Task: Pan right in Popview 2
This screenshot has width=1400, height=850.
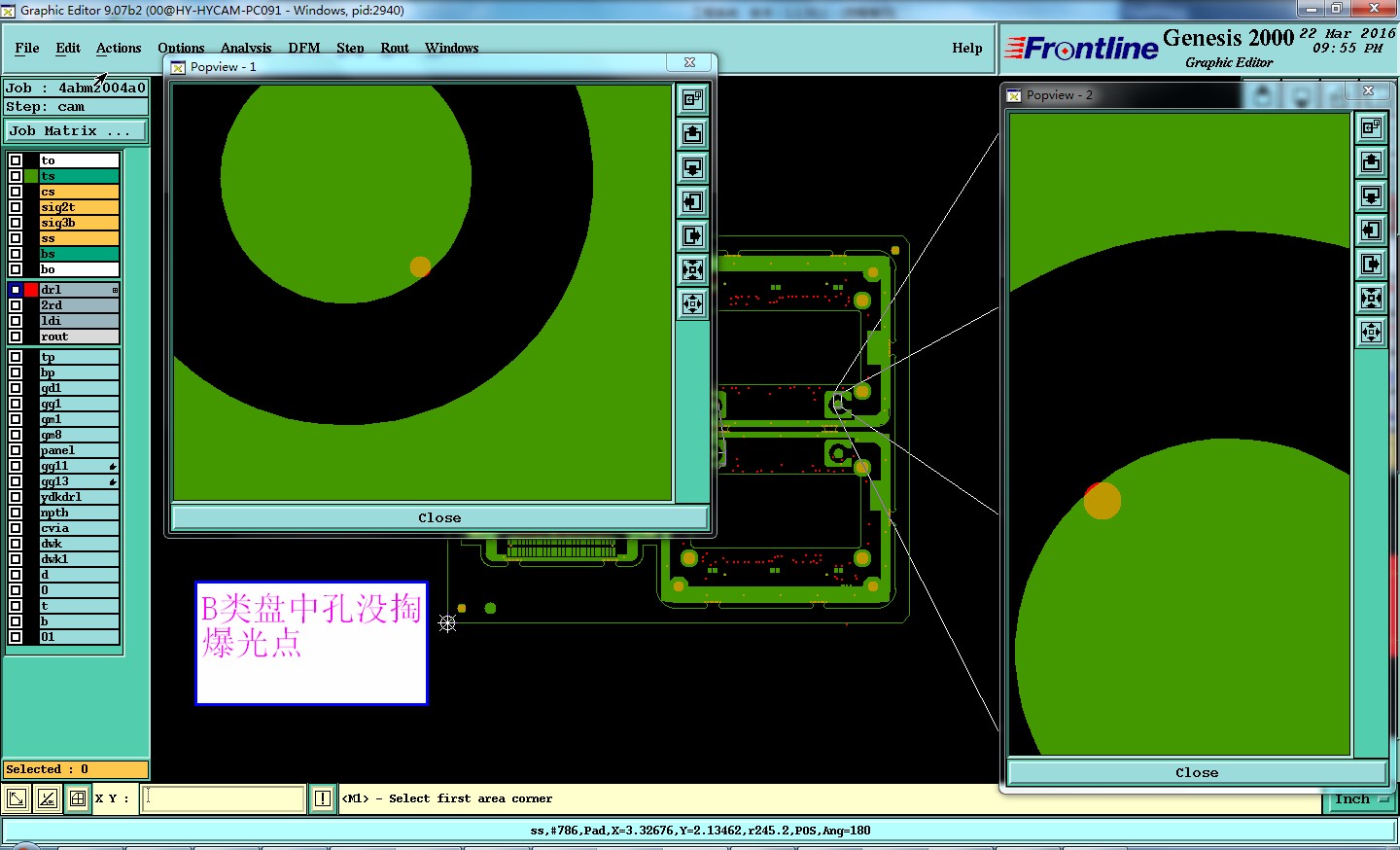Action: click(x=1371, y=264)
